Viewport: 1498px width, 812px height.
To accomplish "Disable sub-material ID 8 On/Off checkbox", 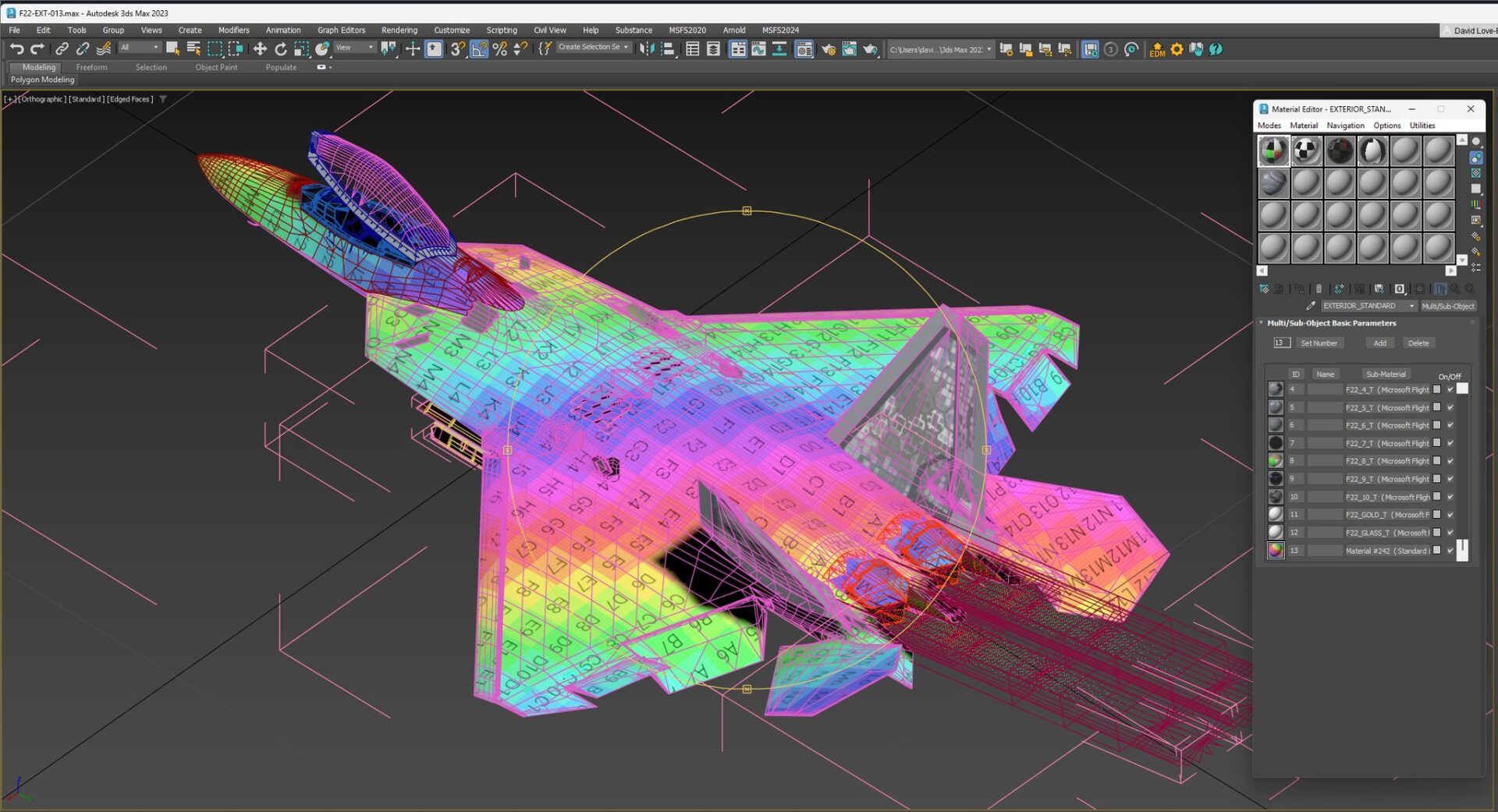I will (1450, 461).
